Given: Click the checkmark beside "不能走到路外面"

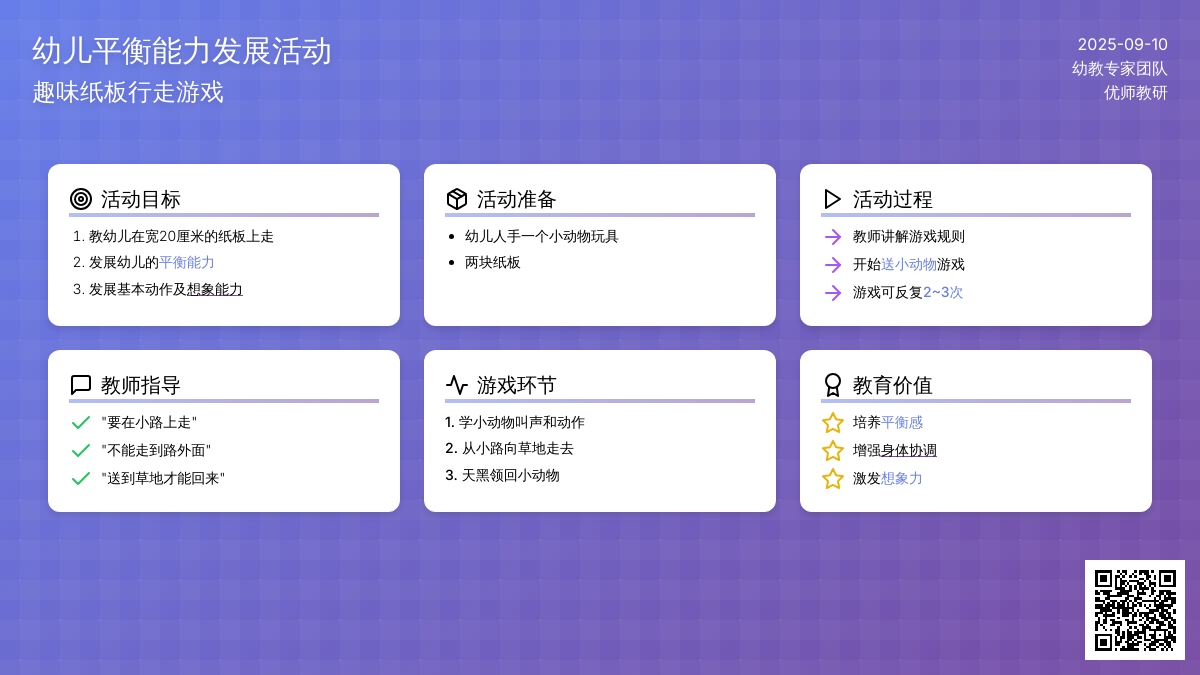Looking at the screenshot, I should pyautogui.click(x=81, y=451).
